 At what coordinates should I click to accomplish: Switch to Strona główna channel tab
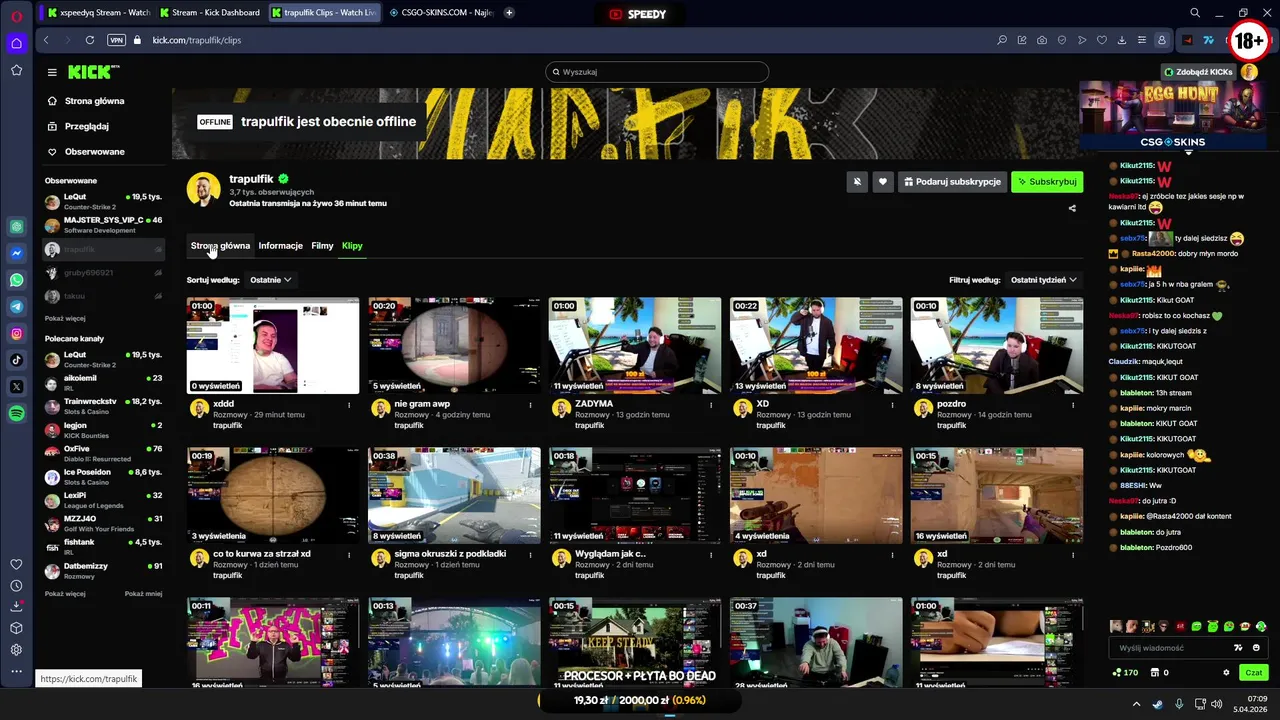click(x=220, y=246)
